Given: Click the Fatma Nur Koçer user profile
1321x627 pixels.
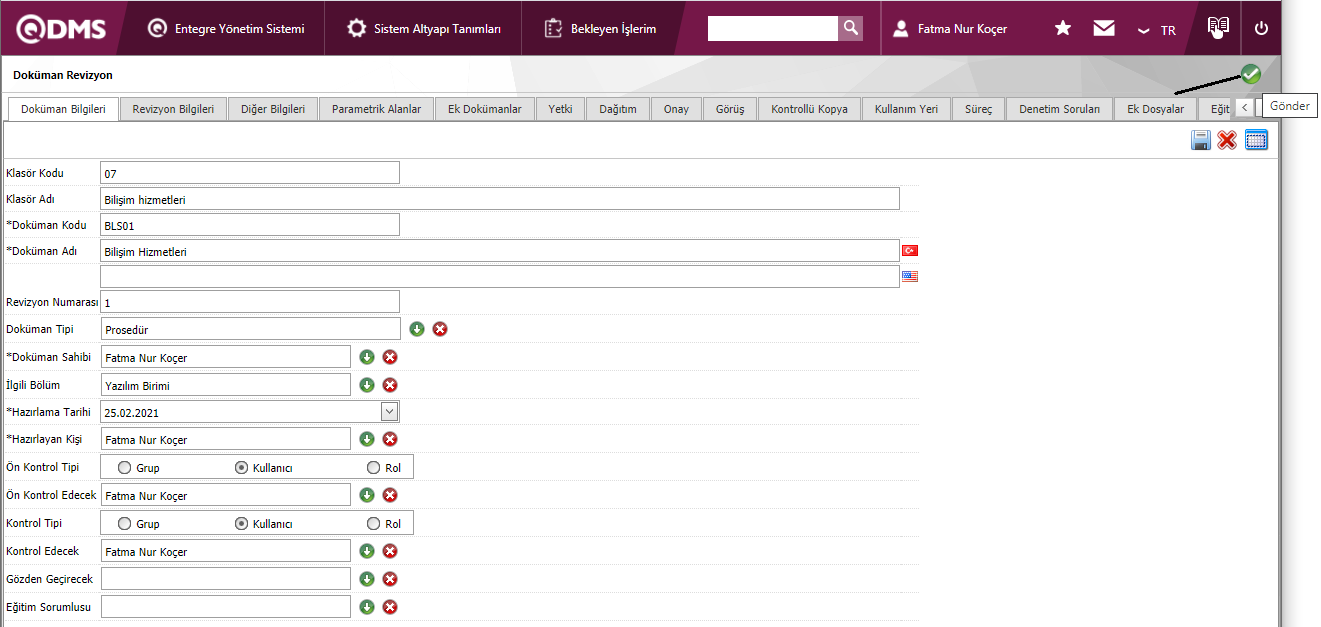Looking at the screenshot, I should pos(951,29).
